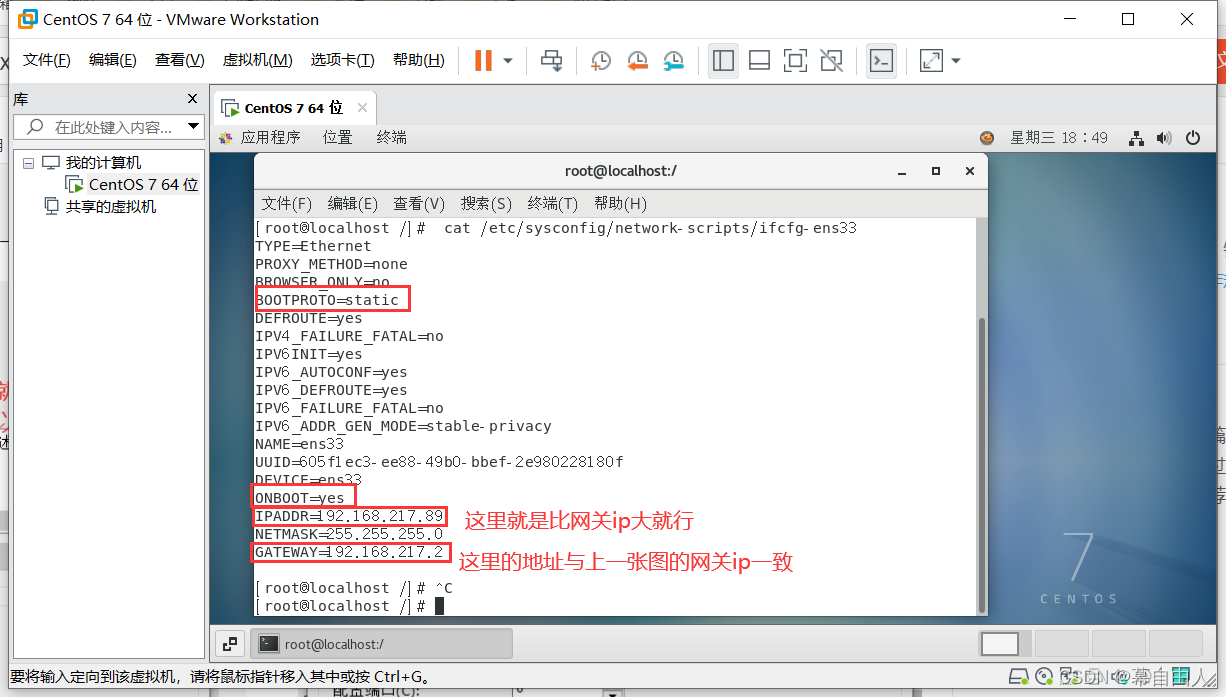
Task: Click 终端 in the GNOME top bar
Action: (392, 138)
